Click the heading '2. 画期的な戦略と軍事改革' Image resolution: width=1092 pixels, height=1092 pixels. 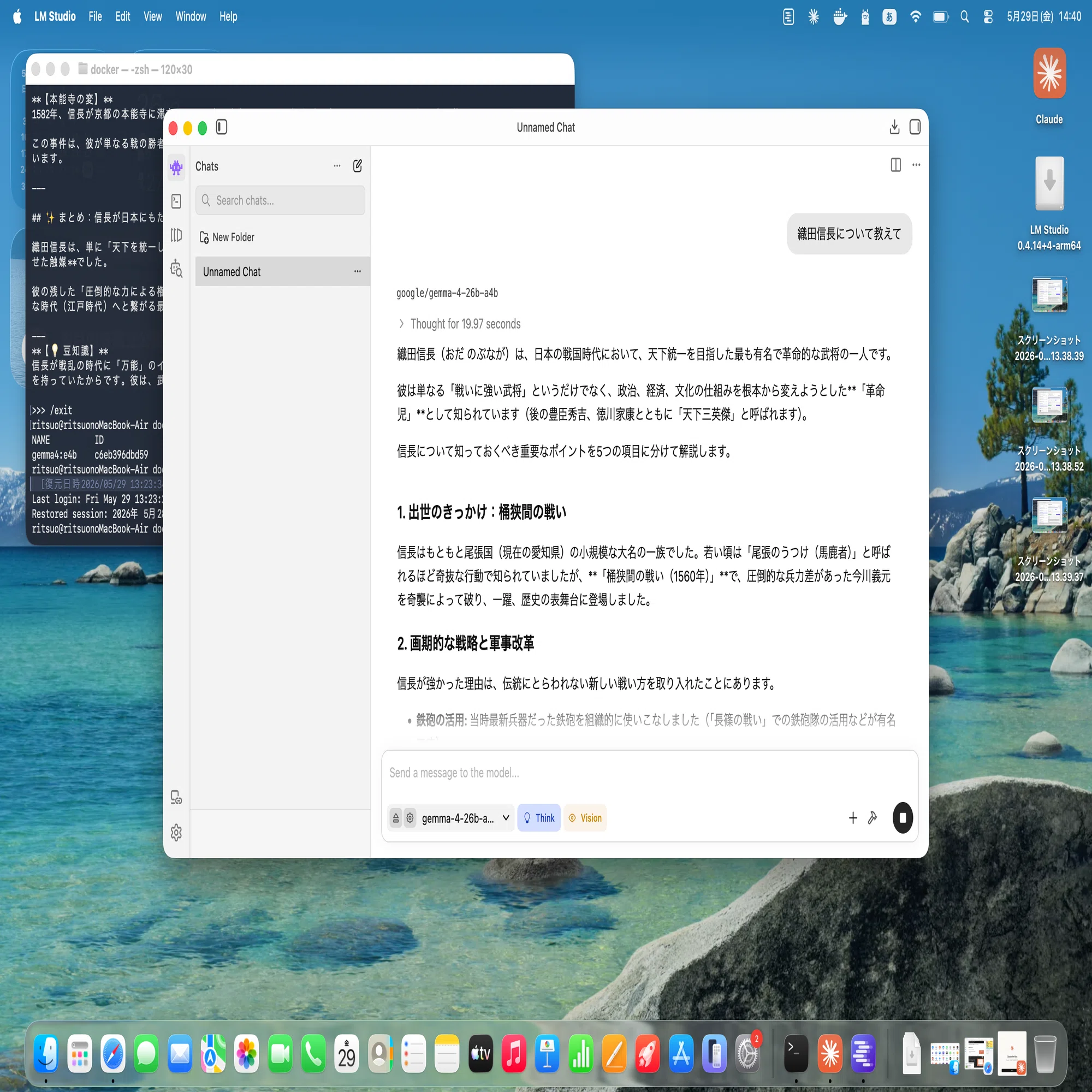coord(466,643)
